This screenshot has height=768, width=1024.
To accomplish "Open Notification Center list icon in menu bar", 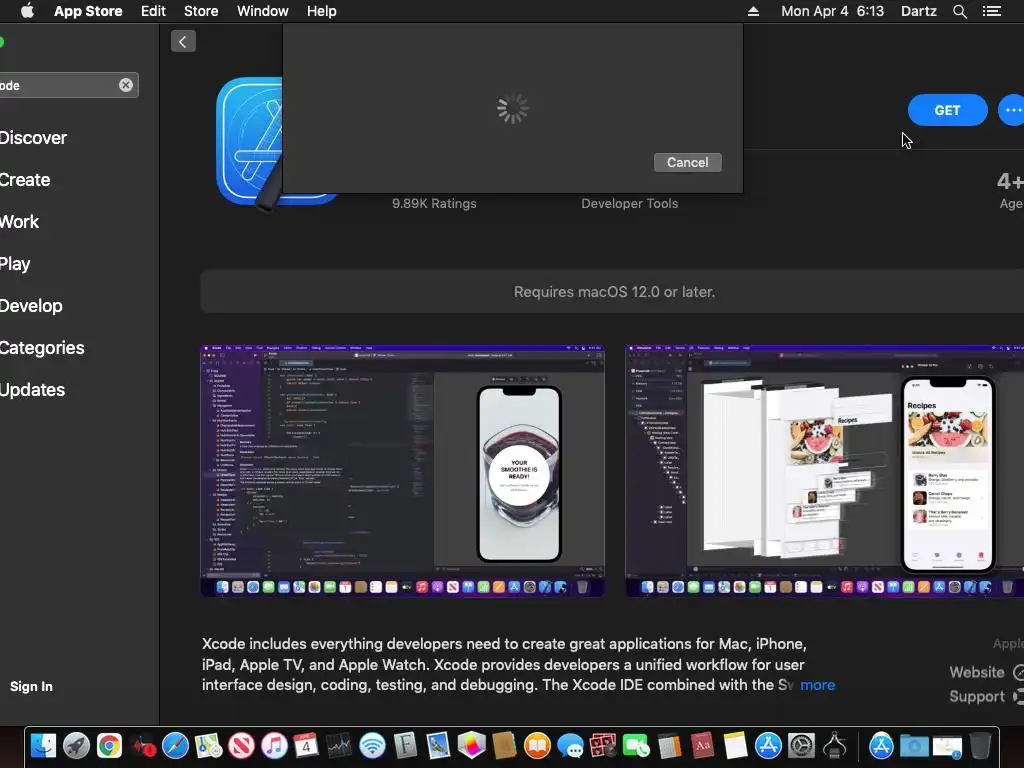I will (x=991, y=11).
